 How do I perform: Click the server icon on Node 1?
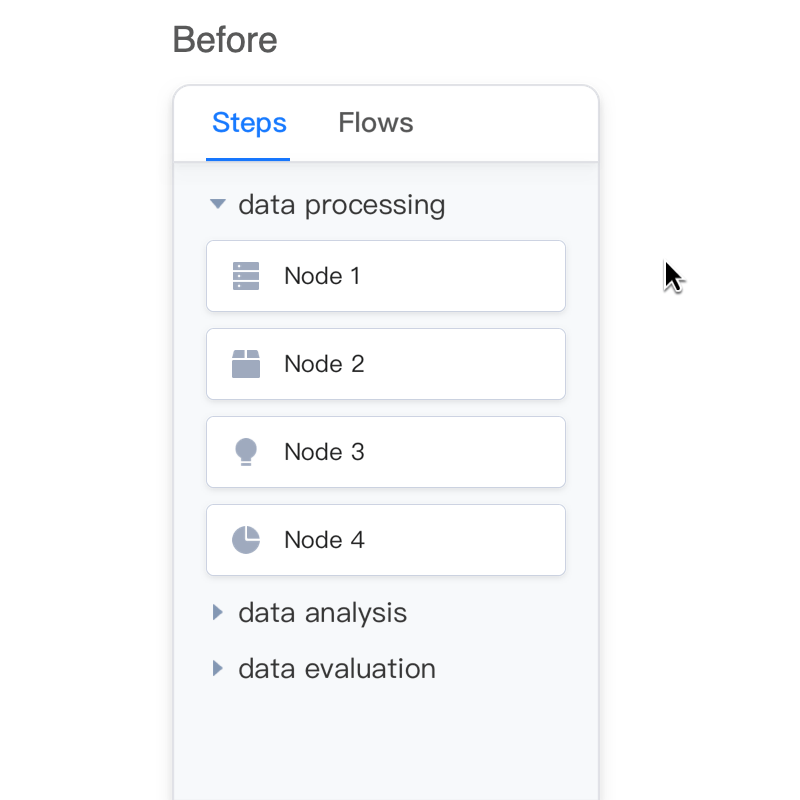pyautogui.click(x=246, y=276)
